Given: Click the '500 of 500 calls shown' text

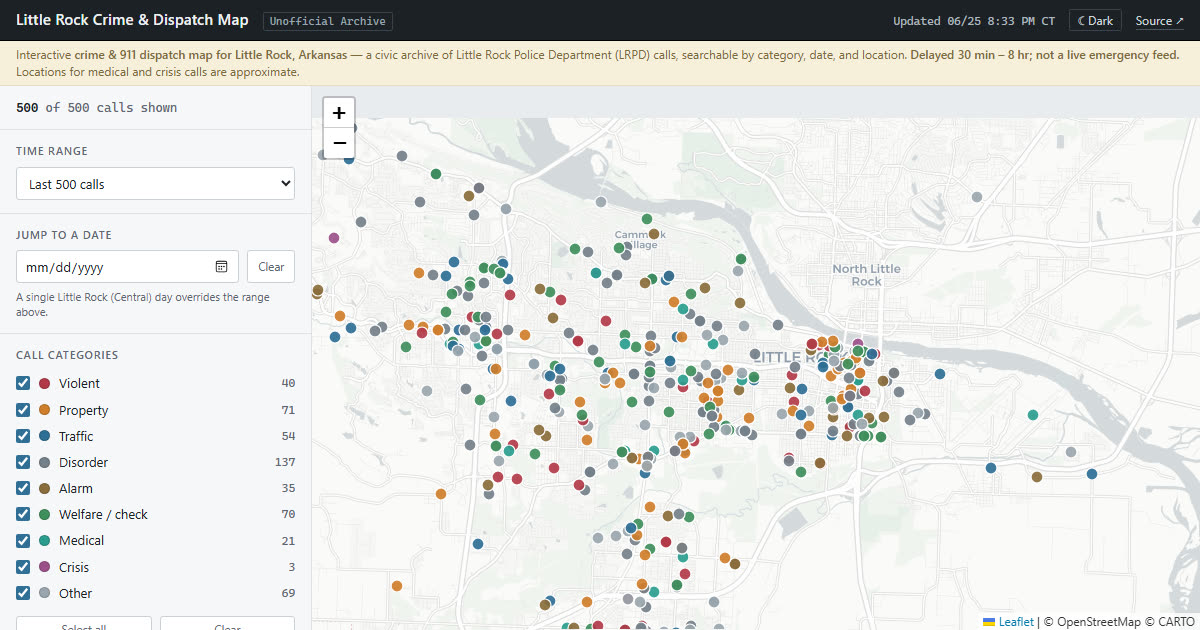Looking at the screenshot, I should (97, 107).
